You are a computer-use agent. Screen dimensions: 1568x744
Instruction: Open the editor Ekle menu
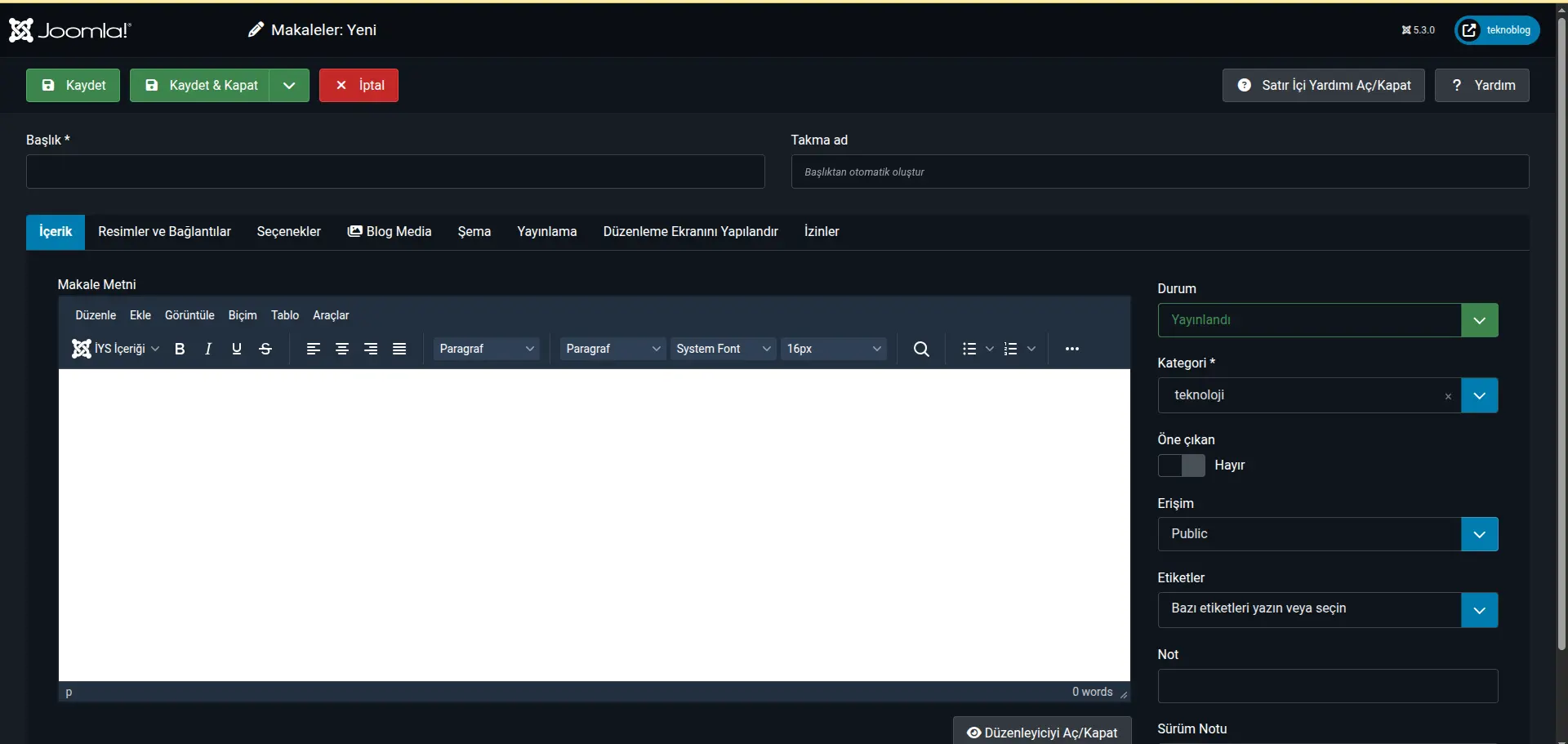(140, 315)
